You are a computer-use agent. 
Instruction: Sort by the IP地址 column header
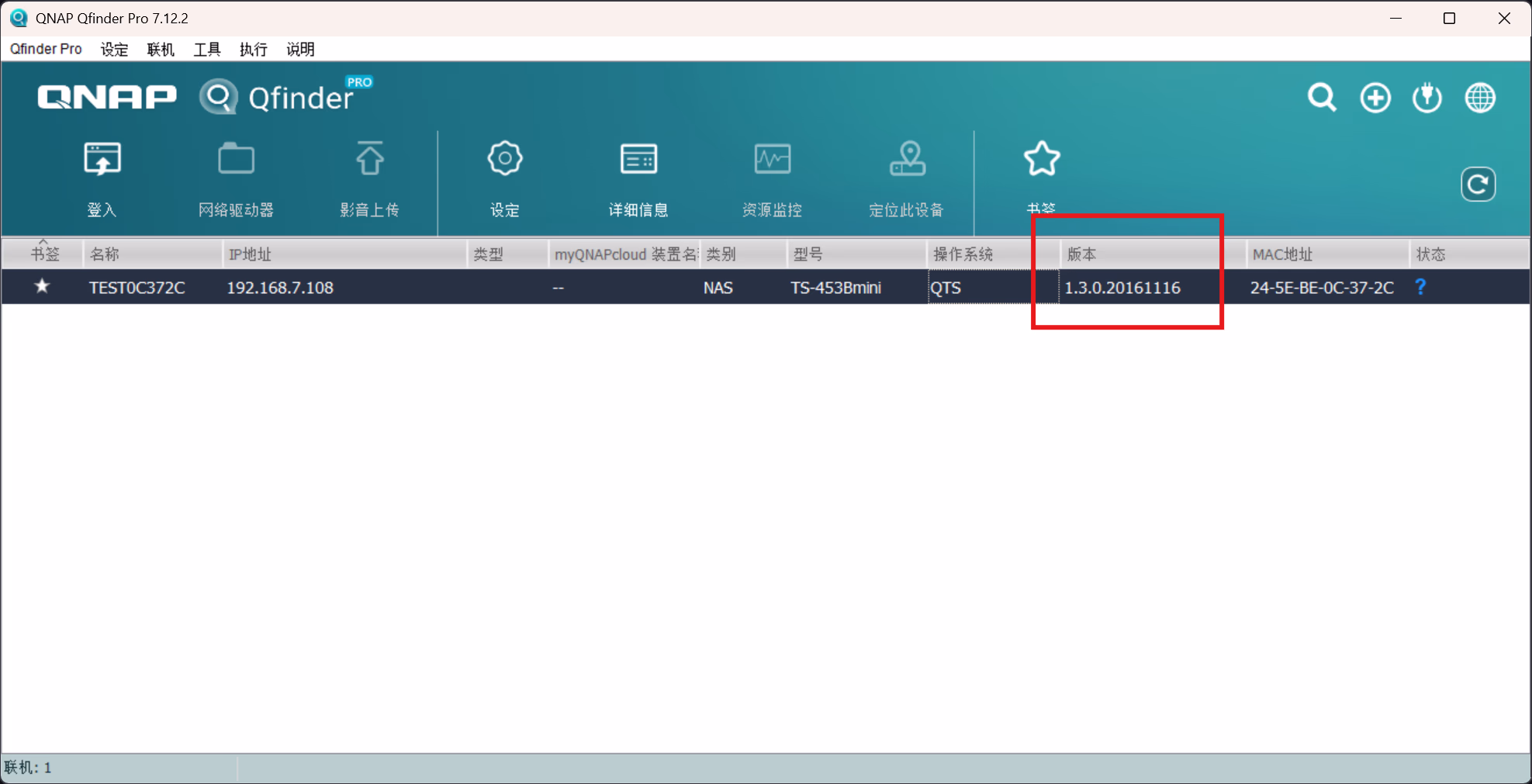345,254
